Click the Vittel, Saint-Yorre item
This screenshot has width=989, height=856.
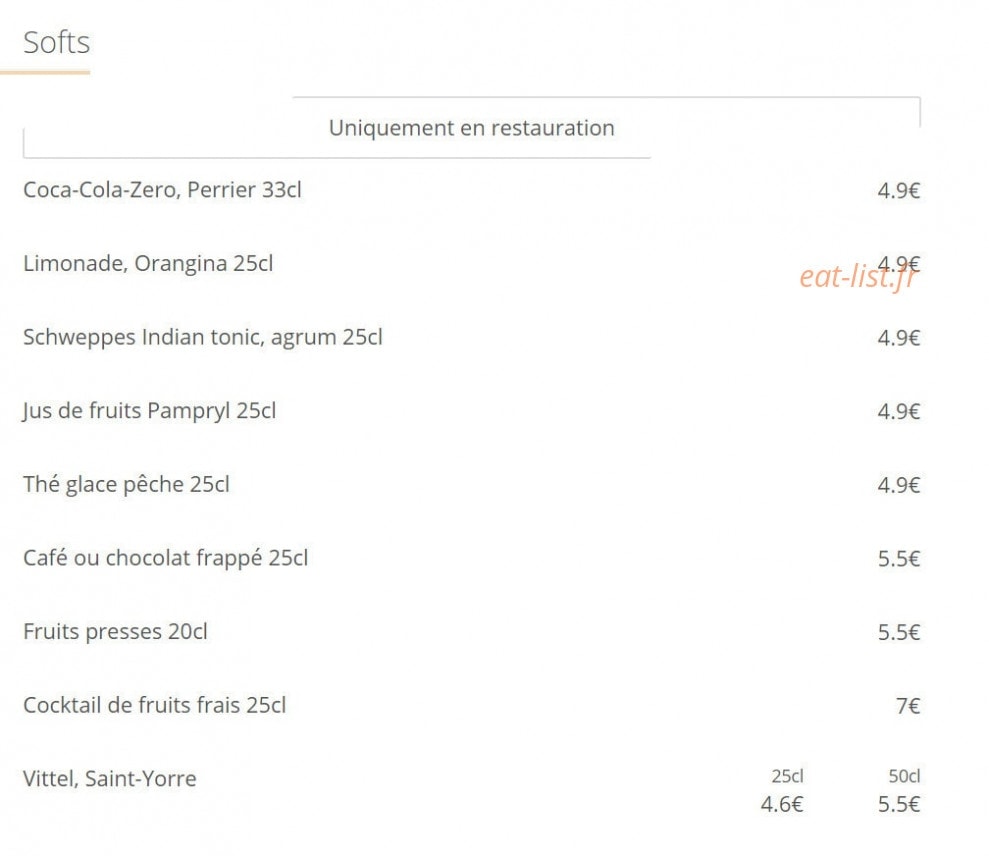click(x=110, y=779)
